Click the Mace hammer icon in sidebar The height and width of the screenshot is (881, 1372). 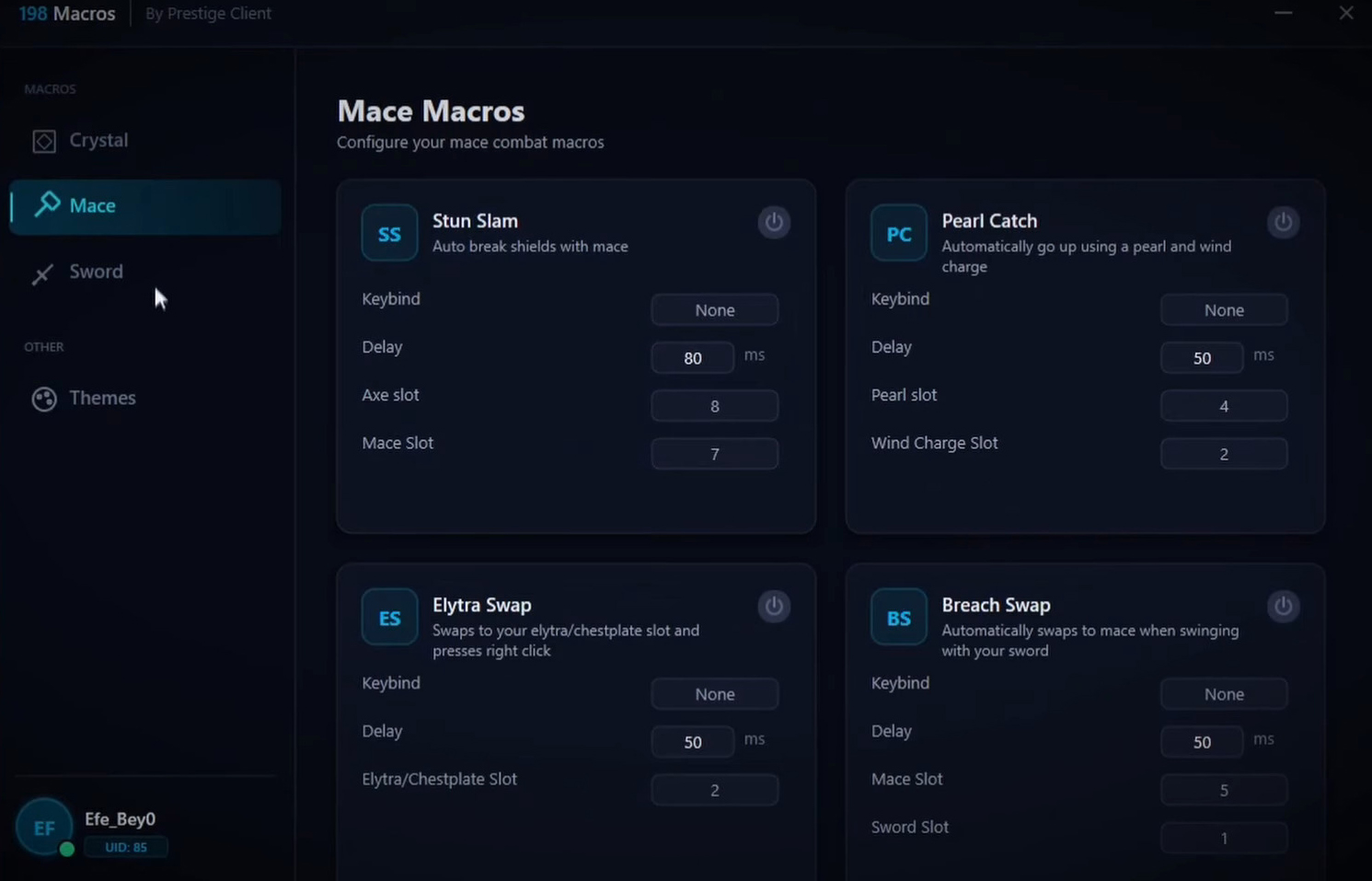point(43,204)
